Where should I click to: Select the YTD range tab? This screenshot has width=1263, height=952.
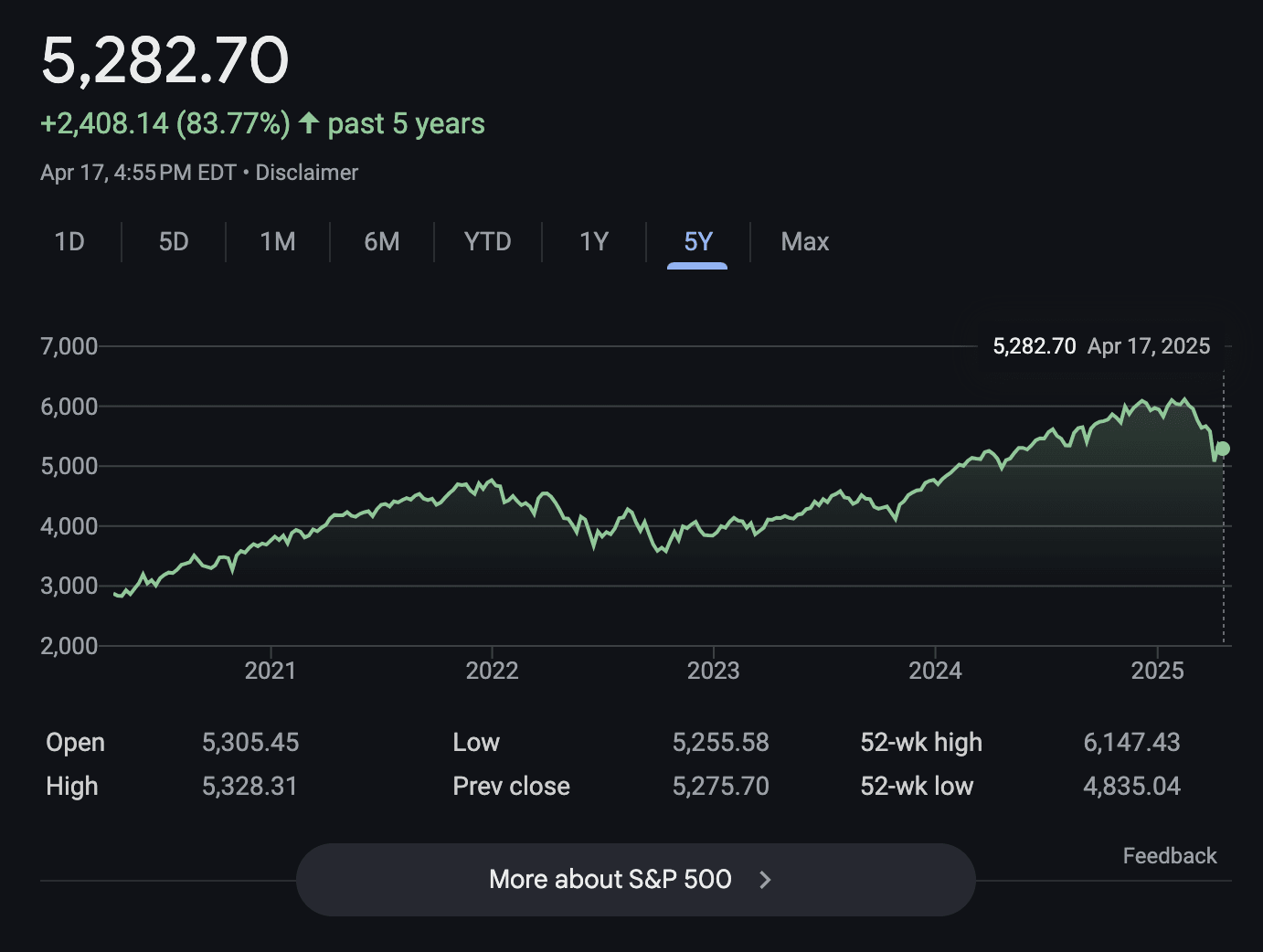(487, 242)
